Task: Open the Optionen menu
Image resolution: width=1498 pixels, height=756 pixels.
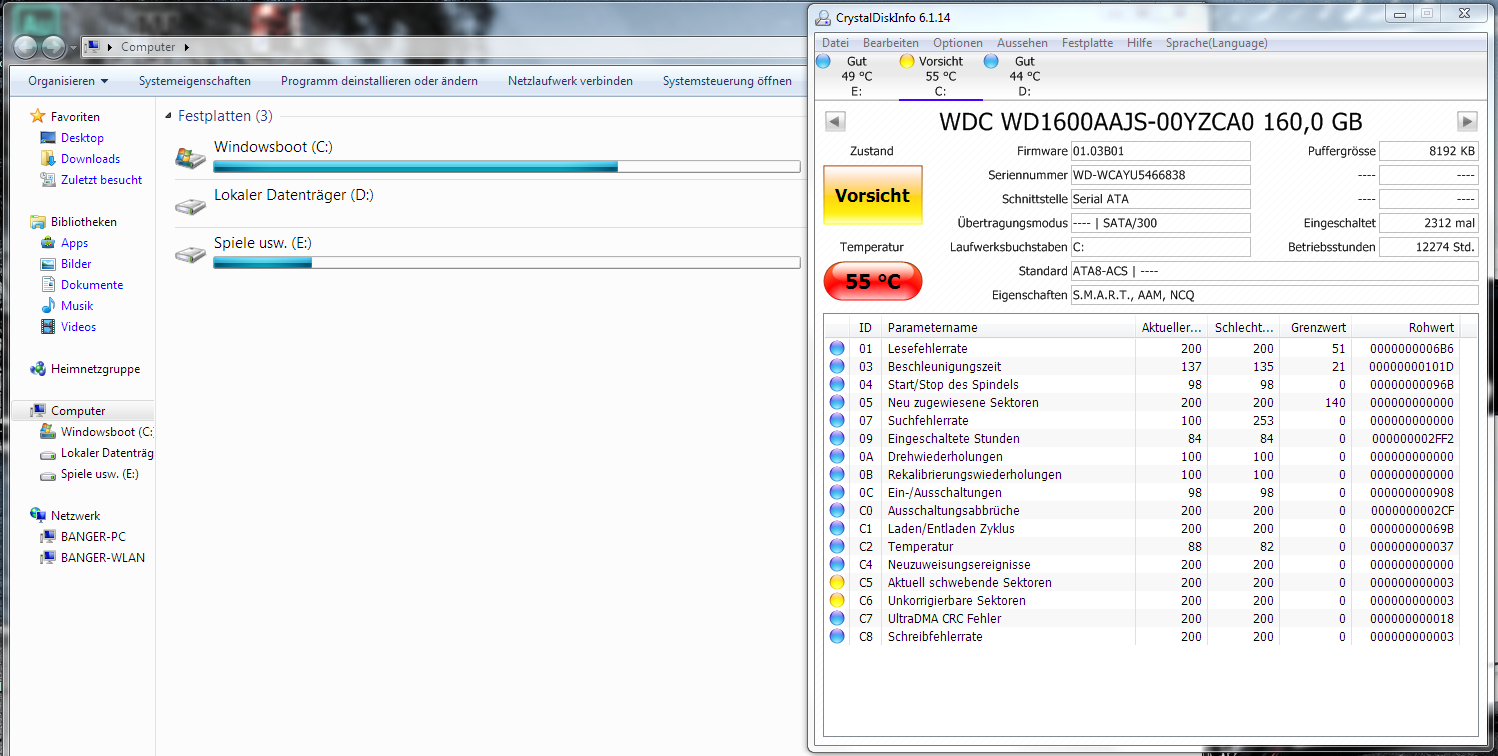Action: tap(958, 43)
